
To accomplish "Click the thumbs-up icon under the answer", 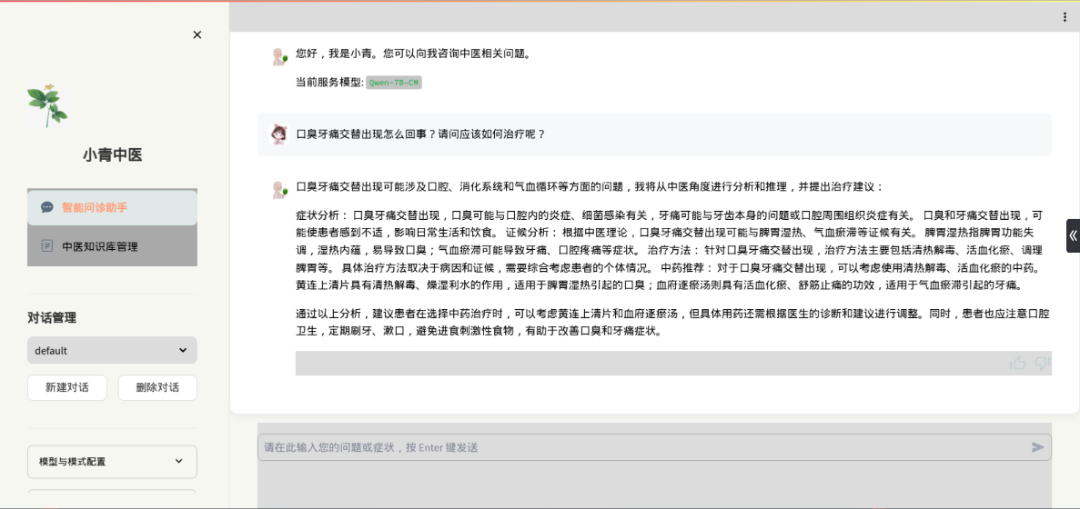I will [1018, 363].
